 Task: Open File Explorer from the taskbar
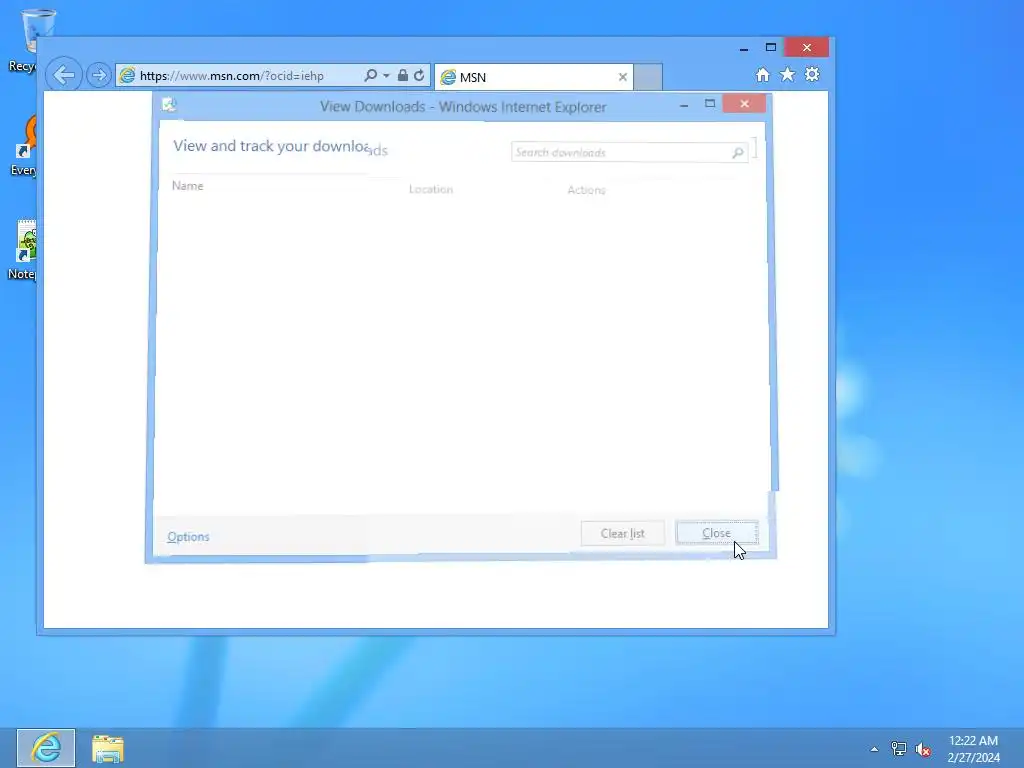click(108, 748)
